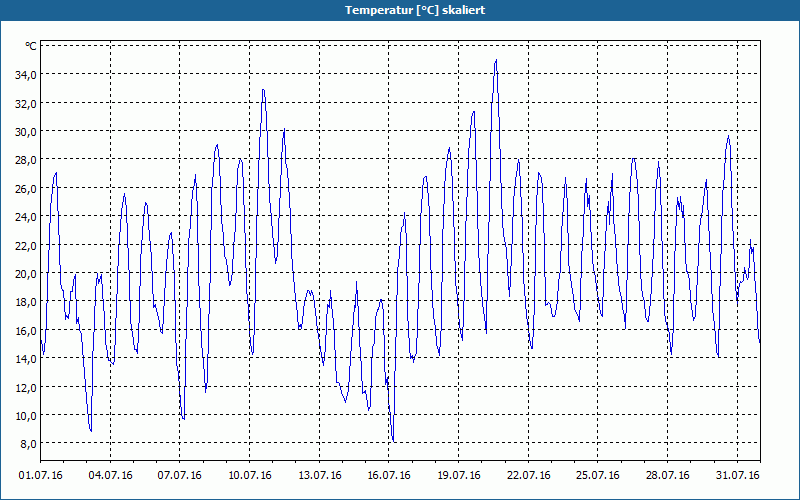Select the 25.07.16 date on the x-axis
The width and height of the screenshot is (800, 500).
[x=598, y=476]
